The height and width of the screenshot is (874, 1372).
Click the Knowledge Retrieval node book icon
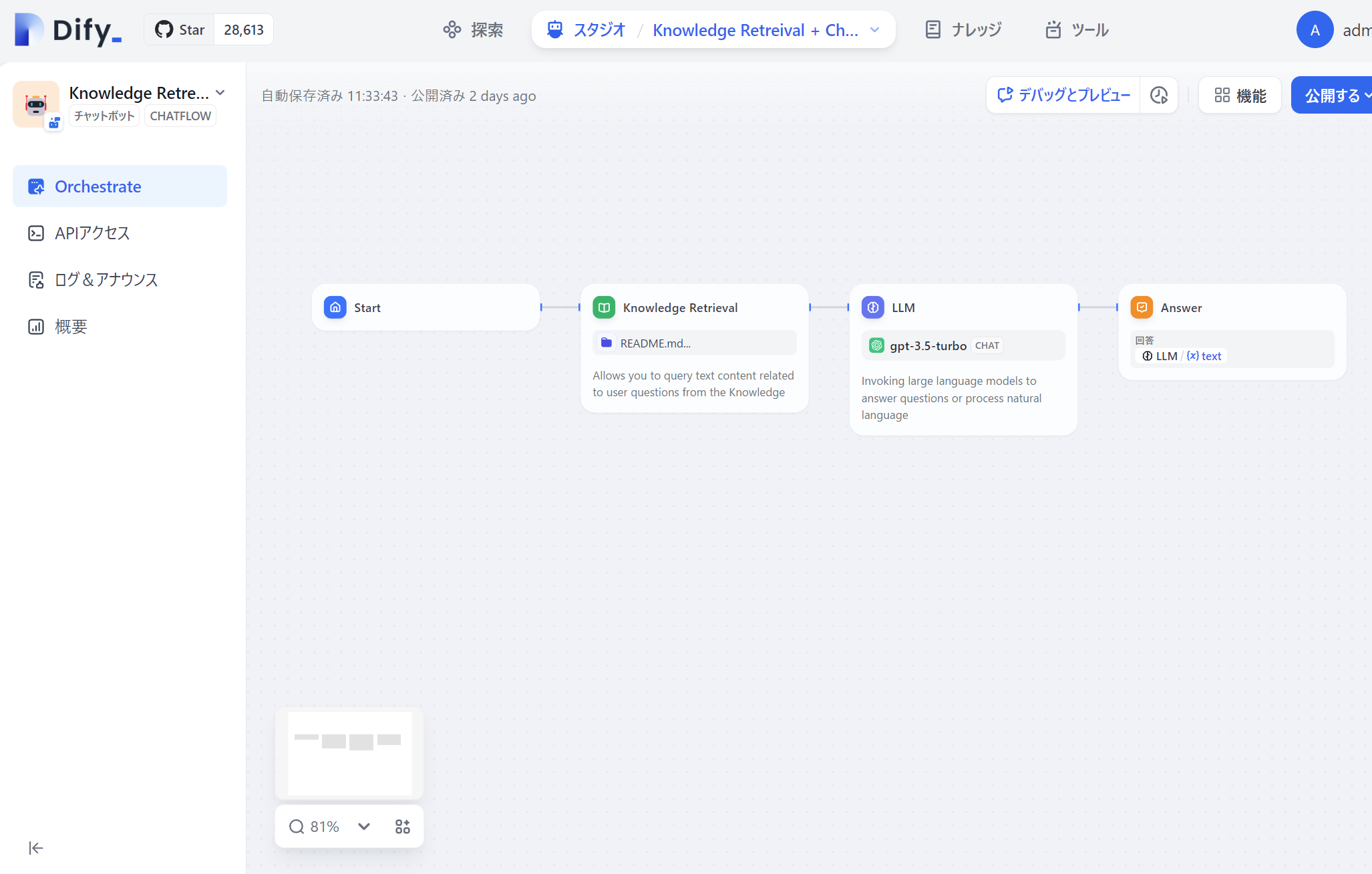[604, 307]
